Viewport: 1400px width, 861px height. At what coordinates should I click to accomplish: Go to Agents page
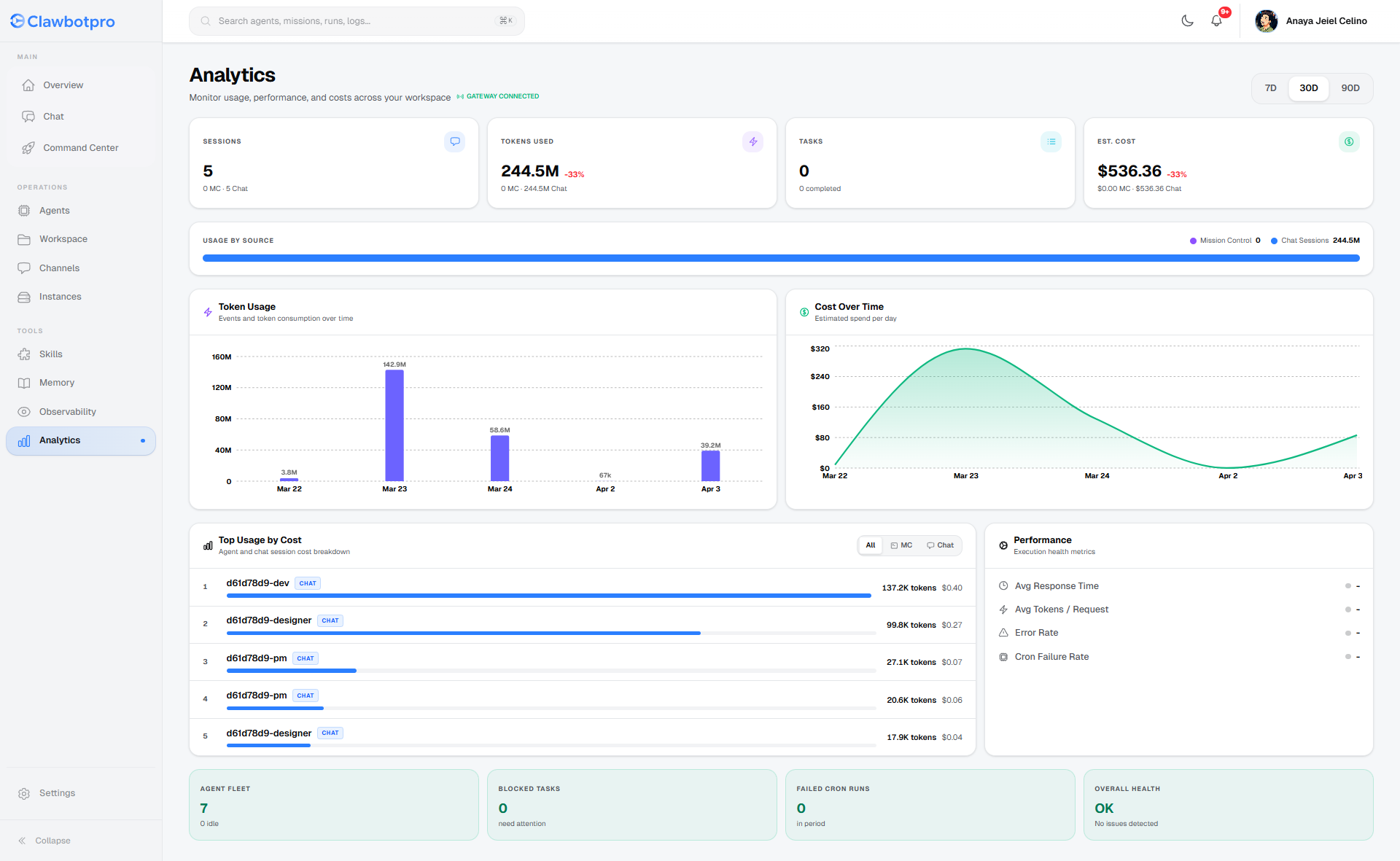click(54, 211)
